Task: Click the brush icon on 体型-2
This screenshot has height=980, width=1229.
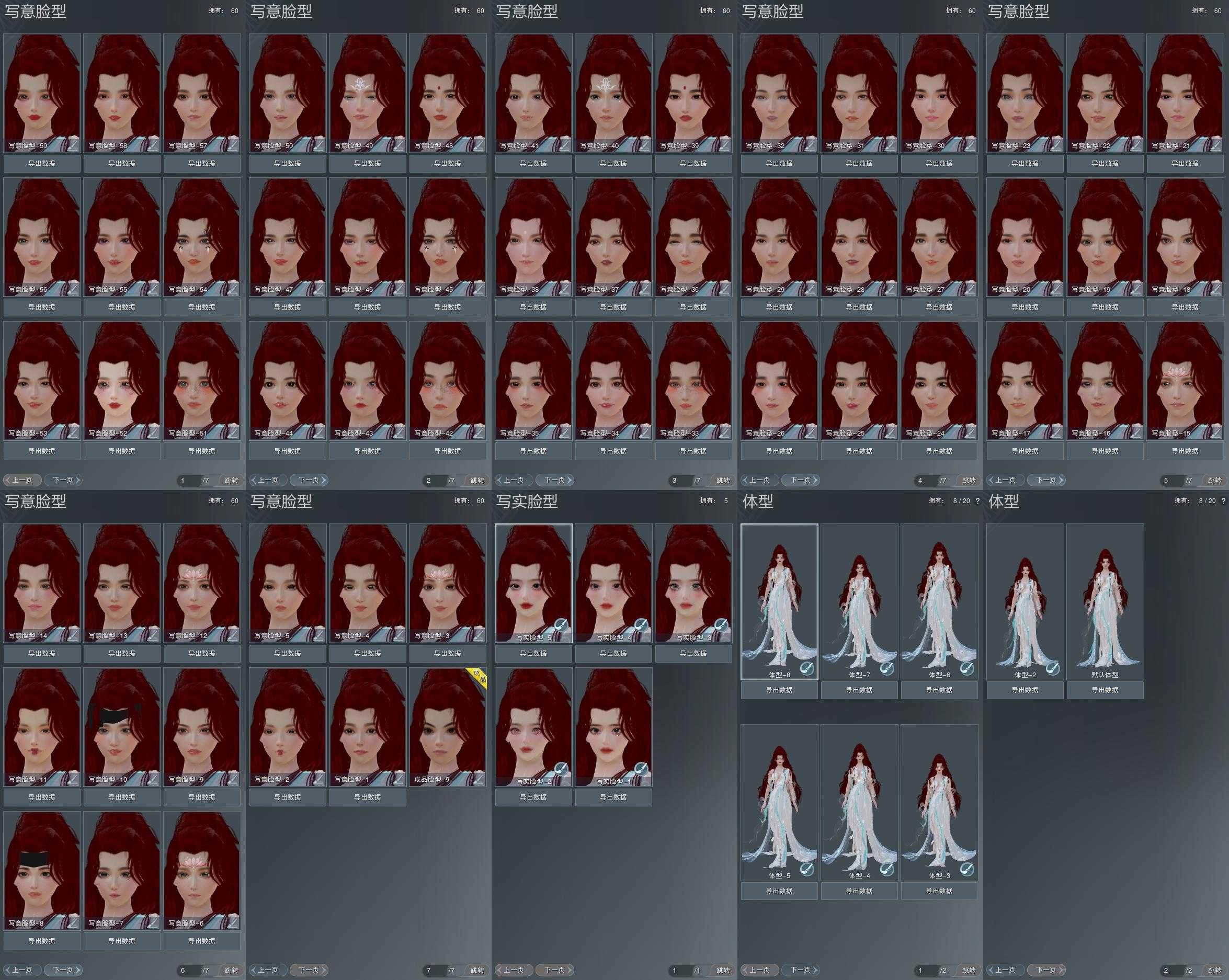Action: [x=1053, y=668]
